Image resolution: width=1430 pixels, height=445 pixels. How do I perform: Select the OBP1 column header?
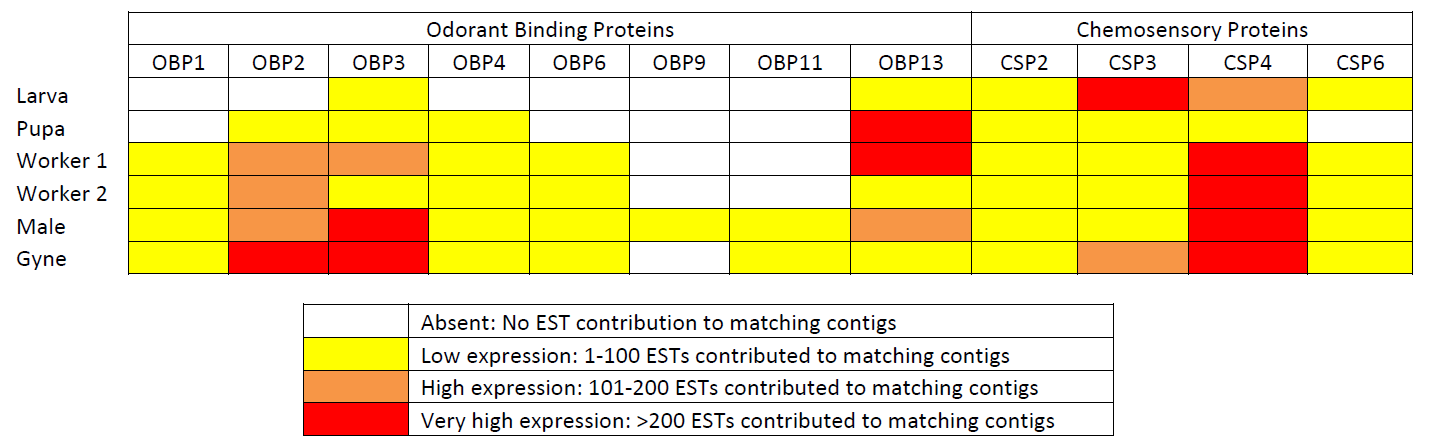(179, 63)
